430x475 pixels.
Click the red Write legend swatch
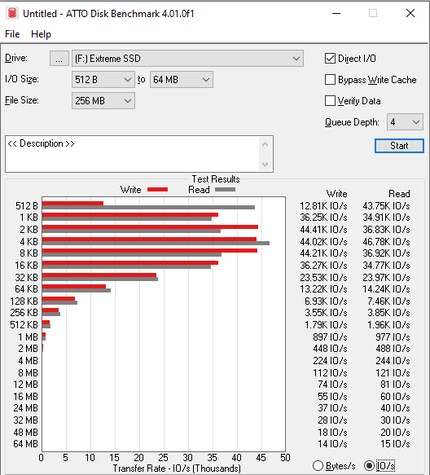[x=158, y=190]
